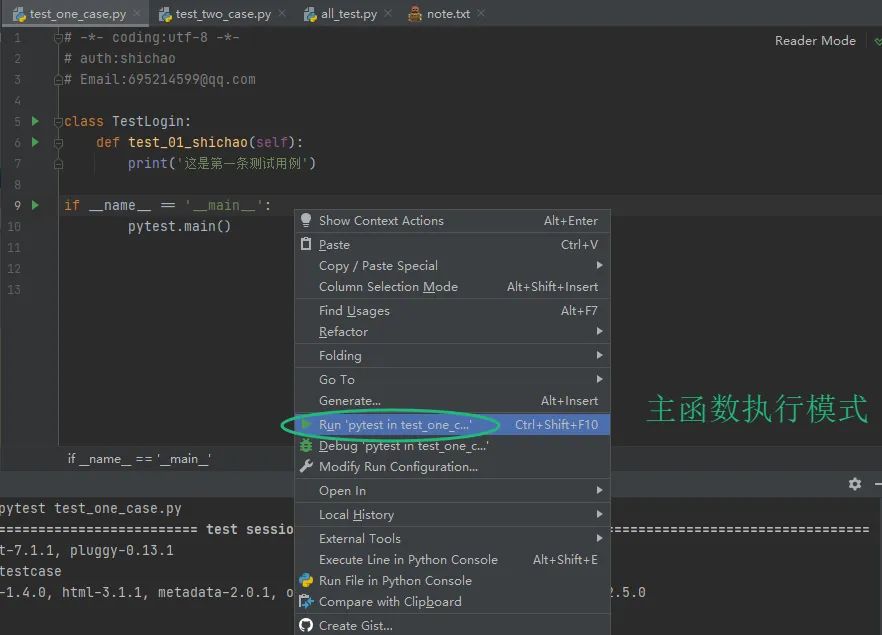Click inspection checkmark widget beside Reader Mode
The height and width of the screenshot is (635, 882).
(x=878, y=41)
